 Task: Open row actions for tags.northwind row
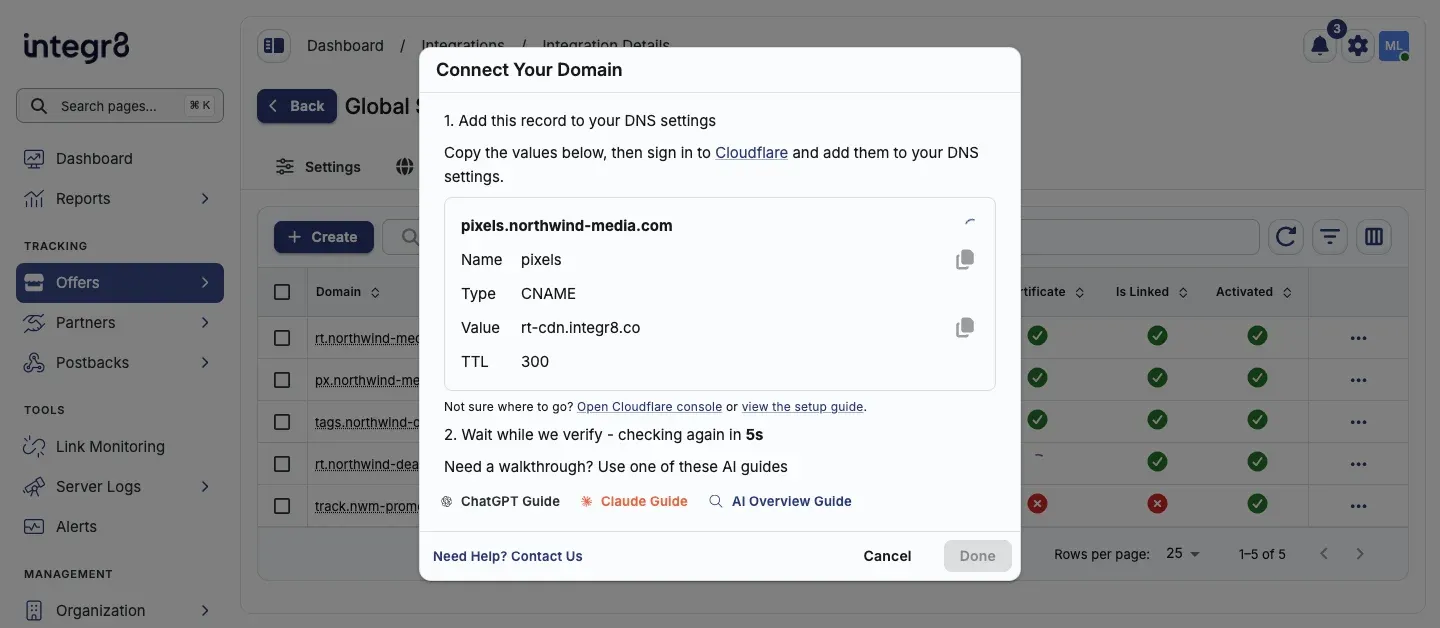click(x=1358, y=422)
